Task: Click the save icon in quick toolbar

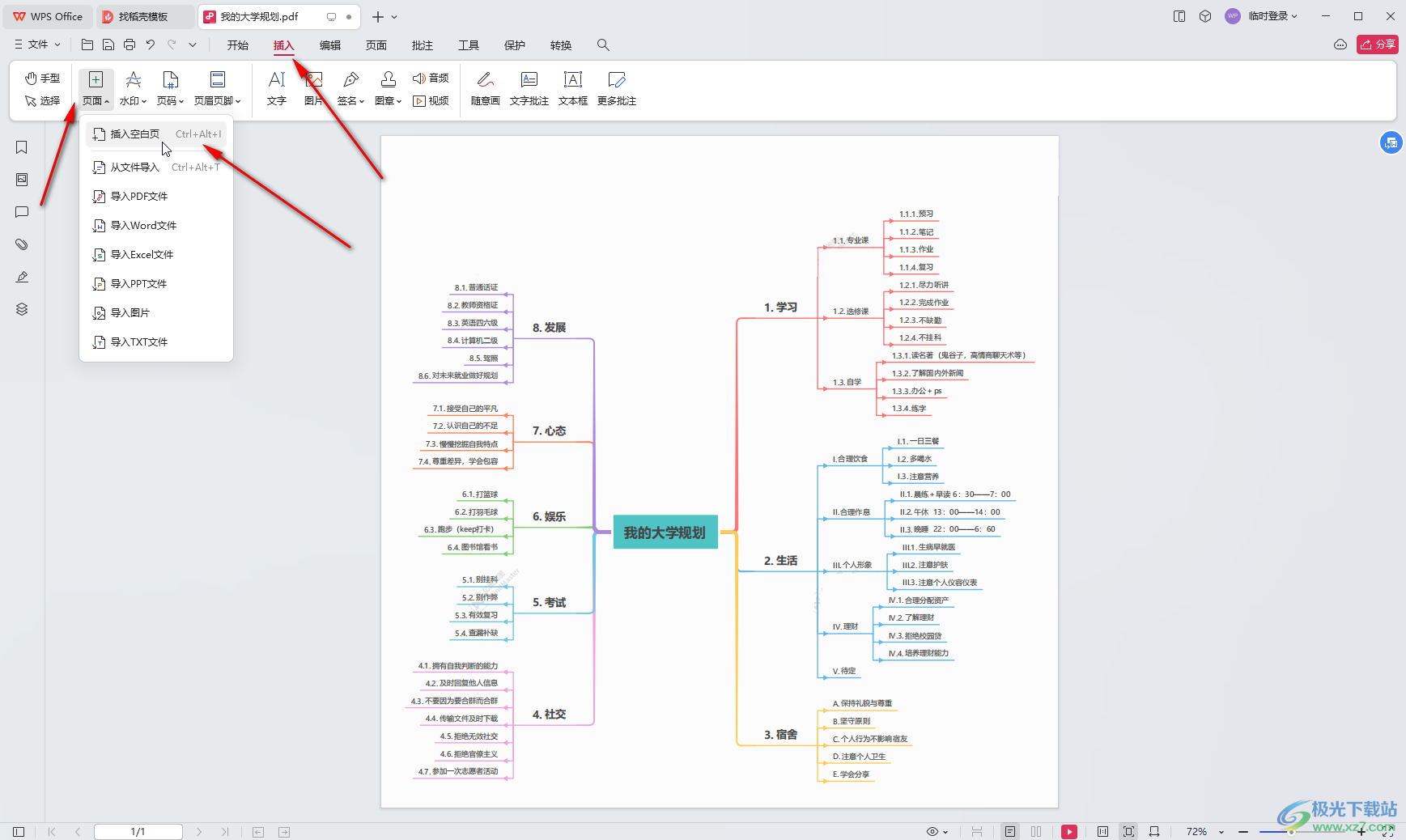Action: pos(108,45)
